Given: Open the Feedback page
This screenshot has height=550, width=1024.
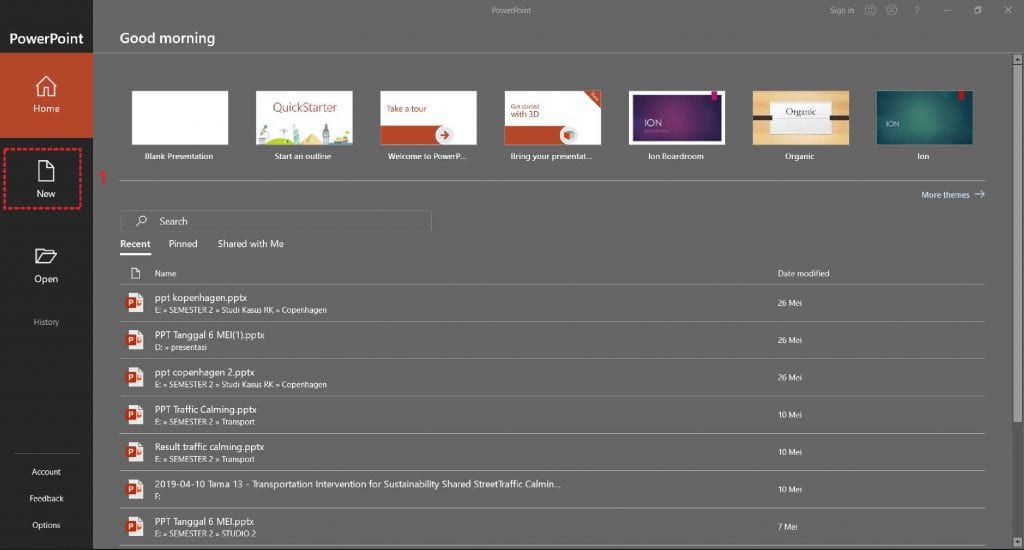Looking at the screenshot, I should [x=46, y=498].
